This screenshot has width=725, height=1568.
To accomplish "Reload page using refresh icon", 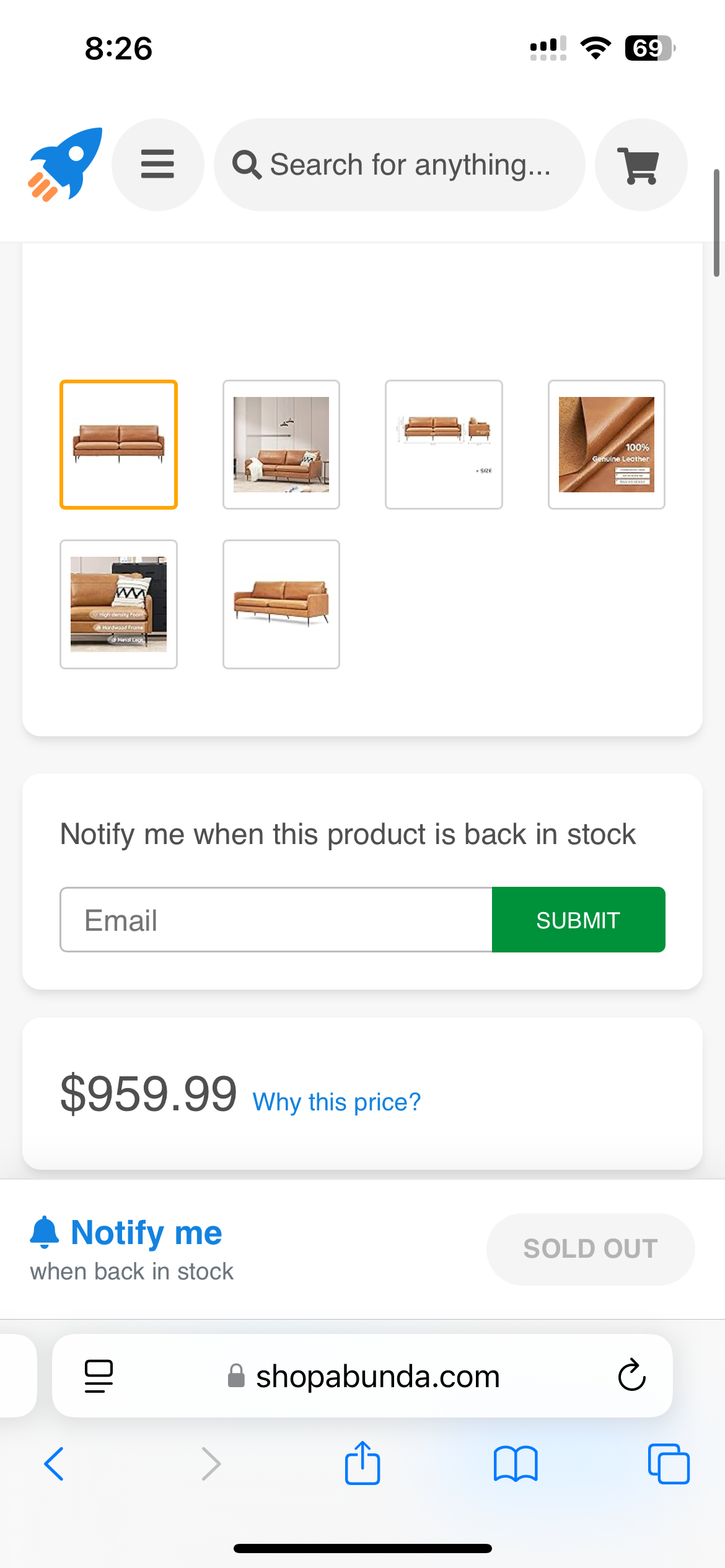I will tap(631, 1375).
